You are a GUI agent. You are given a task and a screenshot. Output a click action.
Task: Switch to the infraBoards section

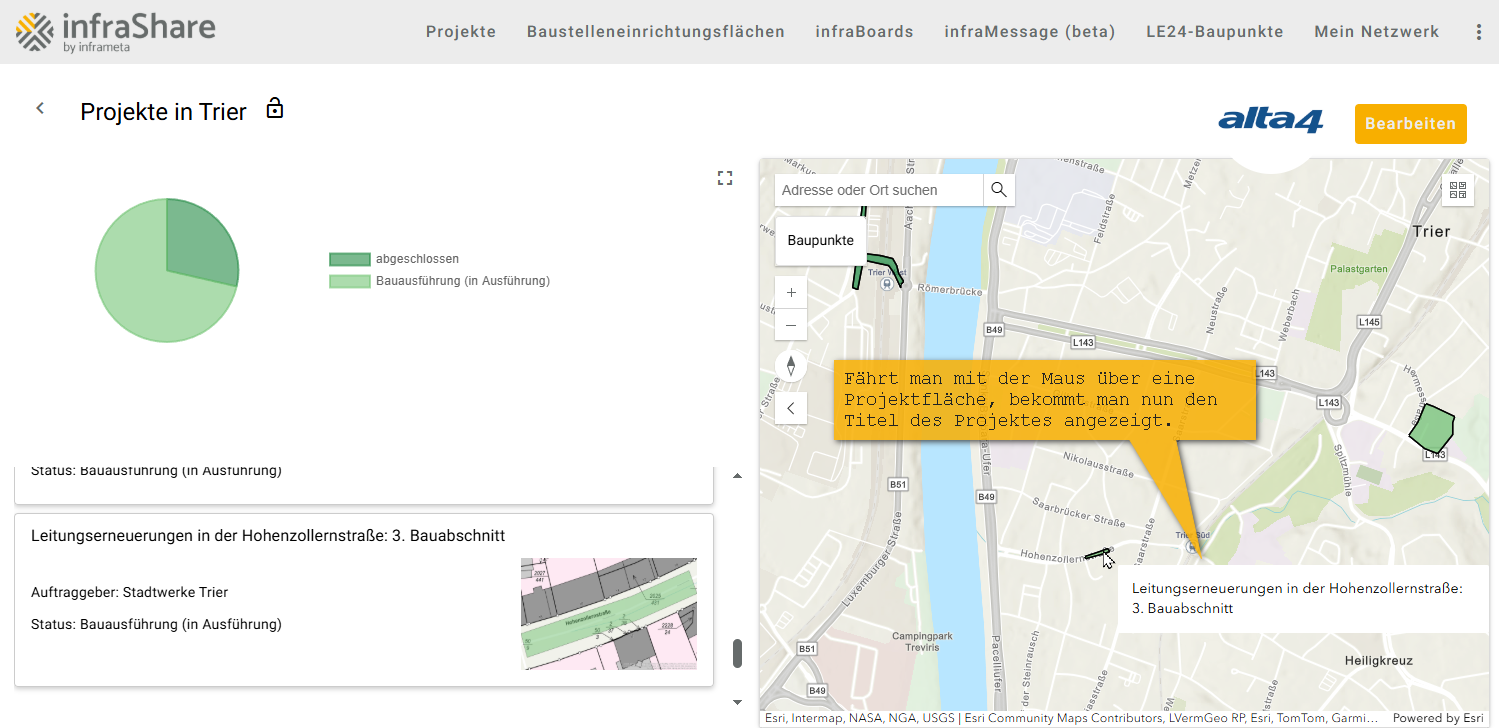coord(864,31)
